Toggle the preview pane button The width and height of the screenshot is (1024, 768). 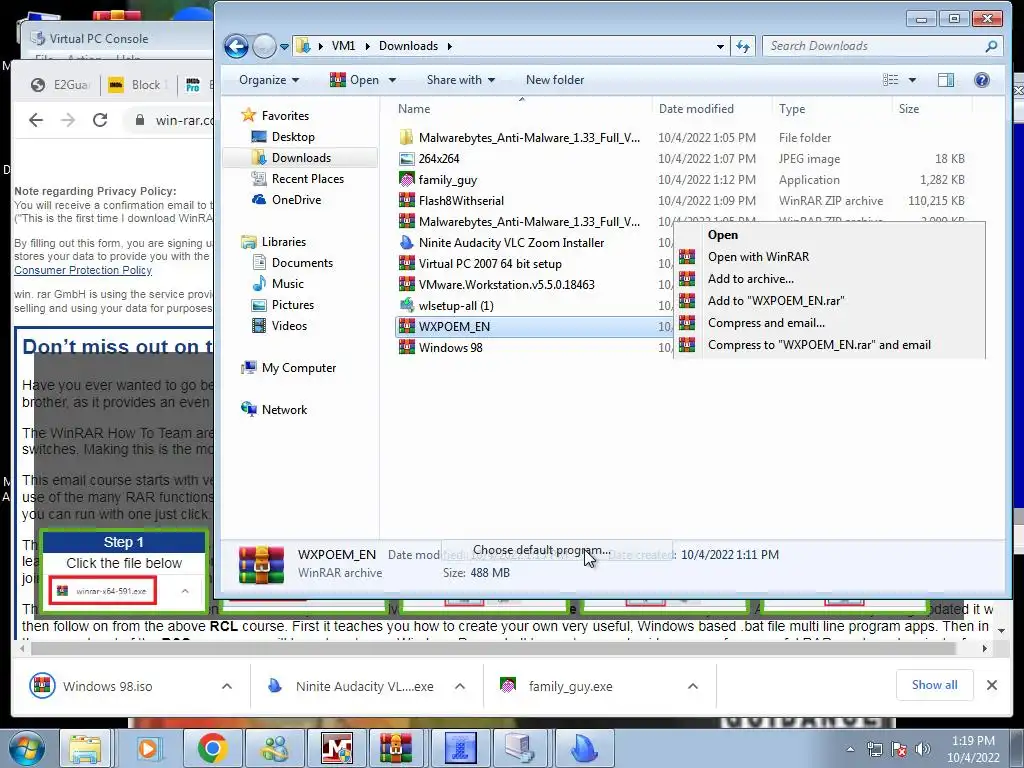click(x=946, y=80)
